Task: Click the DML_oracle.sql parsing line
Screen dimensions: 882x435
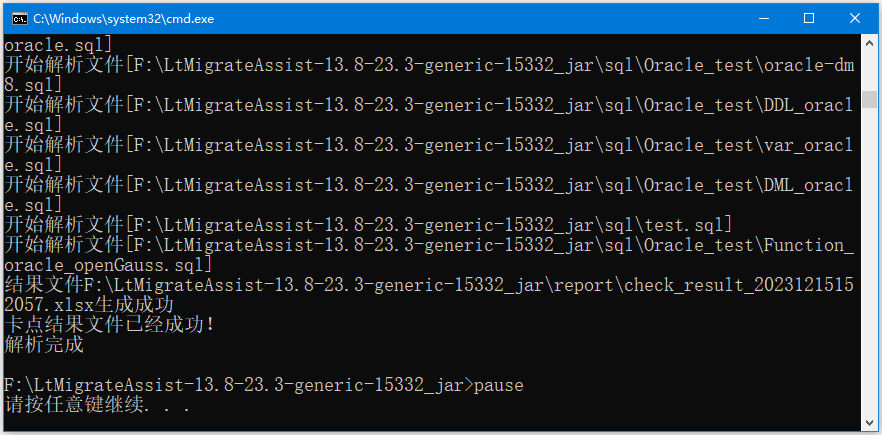Action: tap(429, 195)
